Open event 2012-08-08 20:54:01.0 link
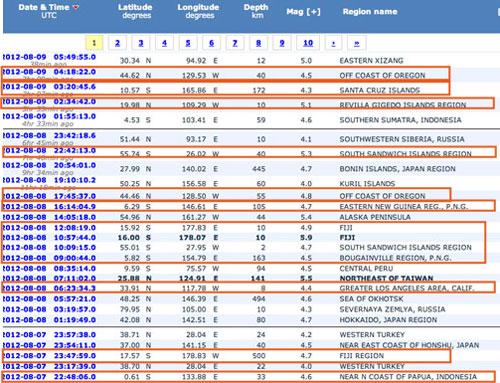 coord(49,165)
